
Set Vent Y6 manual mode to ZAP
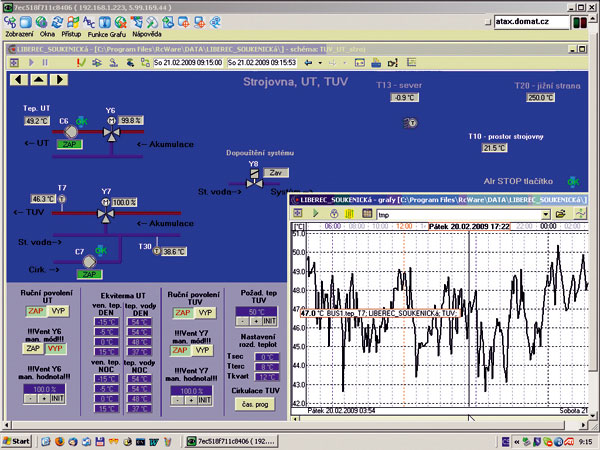[31, 348]
